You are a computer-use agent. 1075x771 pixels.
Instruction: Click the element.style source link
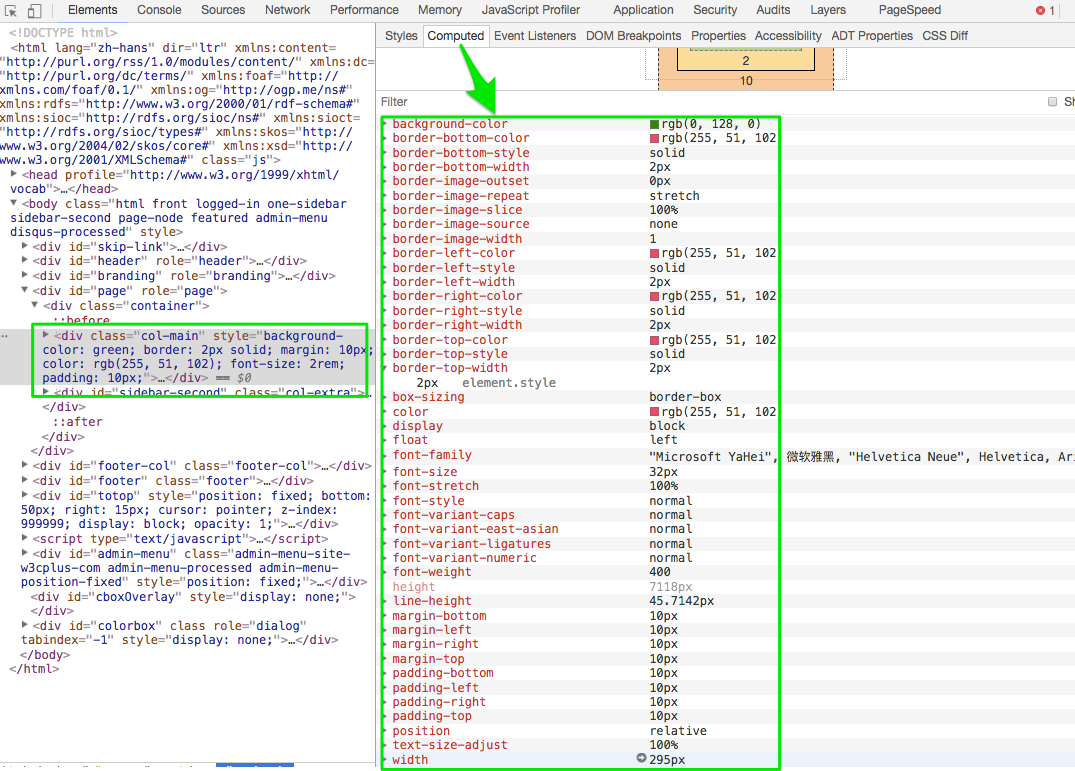(508, 383)
